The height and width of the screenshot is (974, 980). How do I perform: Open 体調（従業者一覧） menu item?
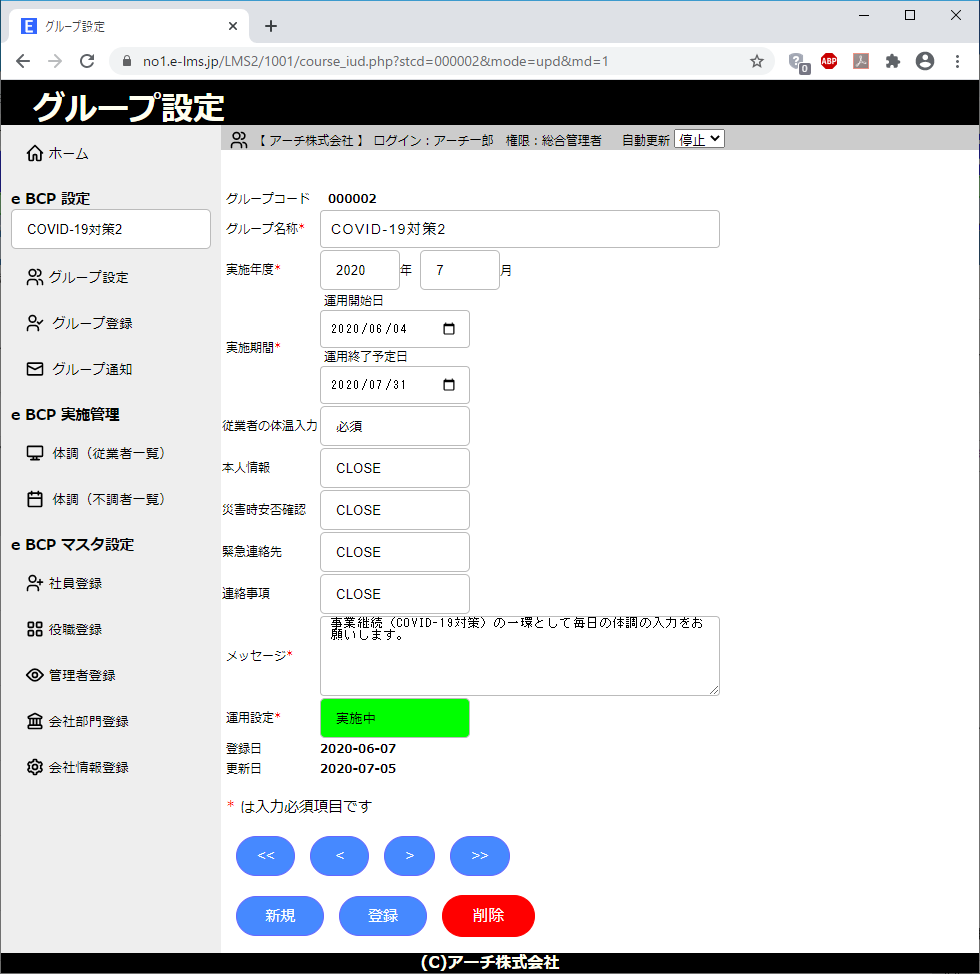(108, 453)
